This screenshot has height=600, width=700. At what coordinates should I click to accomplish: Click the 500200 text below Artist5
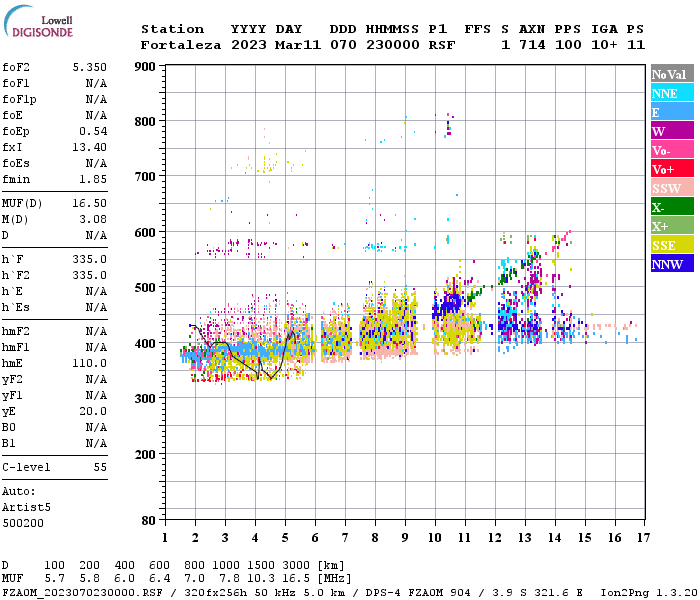click(x=23, y=523)
